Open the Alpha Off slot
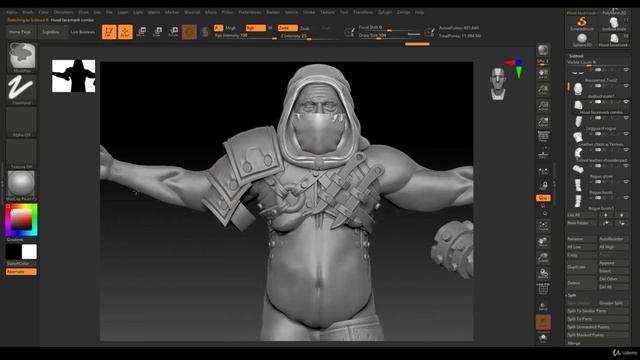Screen dimensions: 640x360 click(22, 122)
